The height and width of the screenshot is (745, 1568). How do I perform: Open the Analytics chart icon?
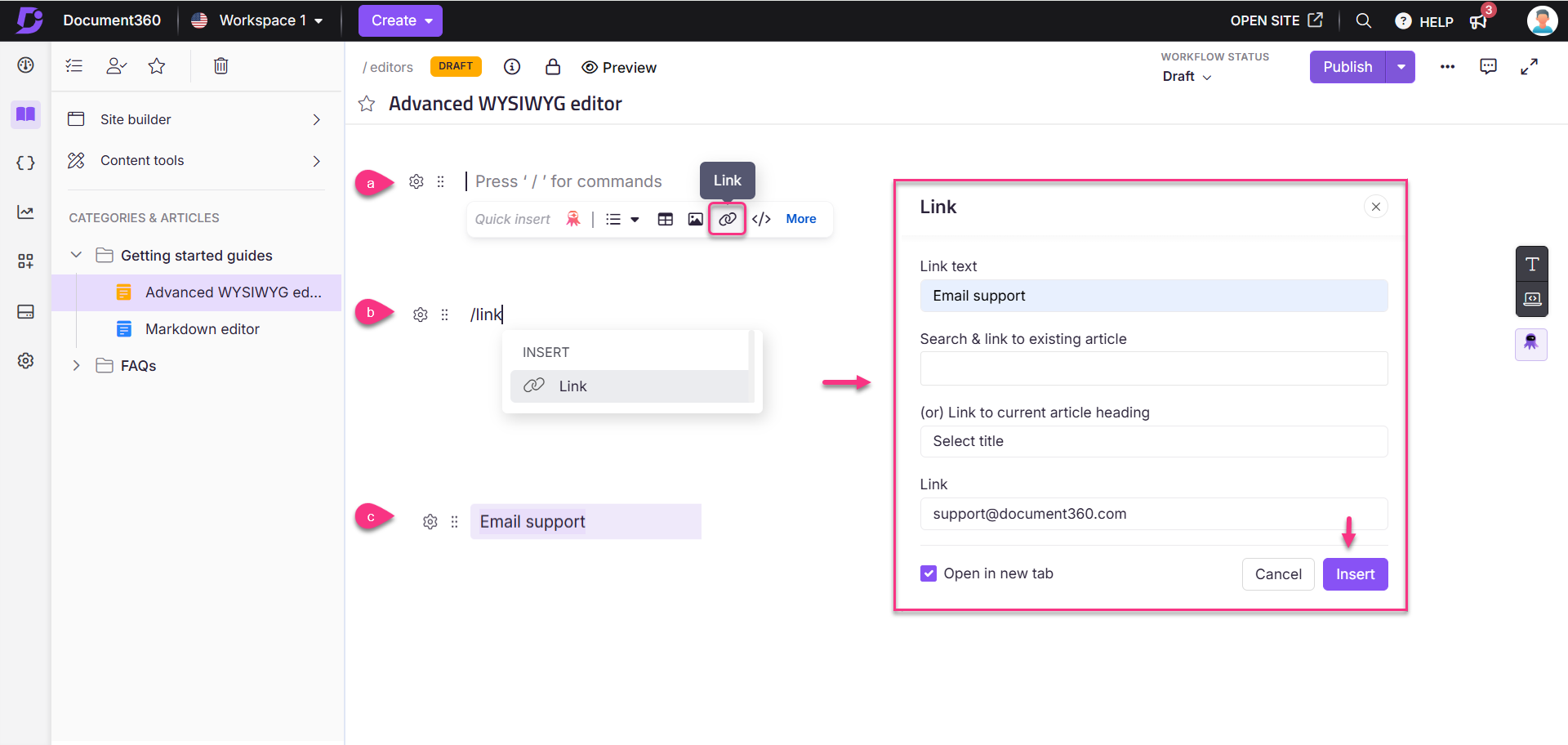point(25,212)
